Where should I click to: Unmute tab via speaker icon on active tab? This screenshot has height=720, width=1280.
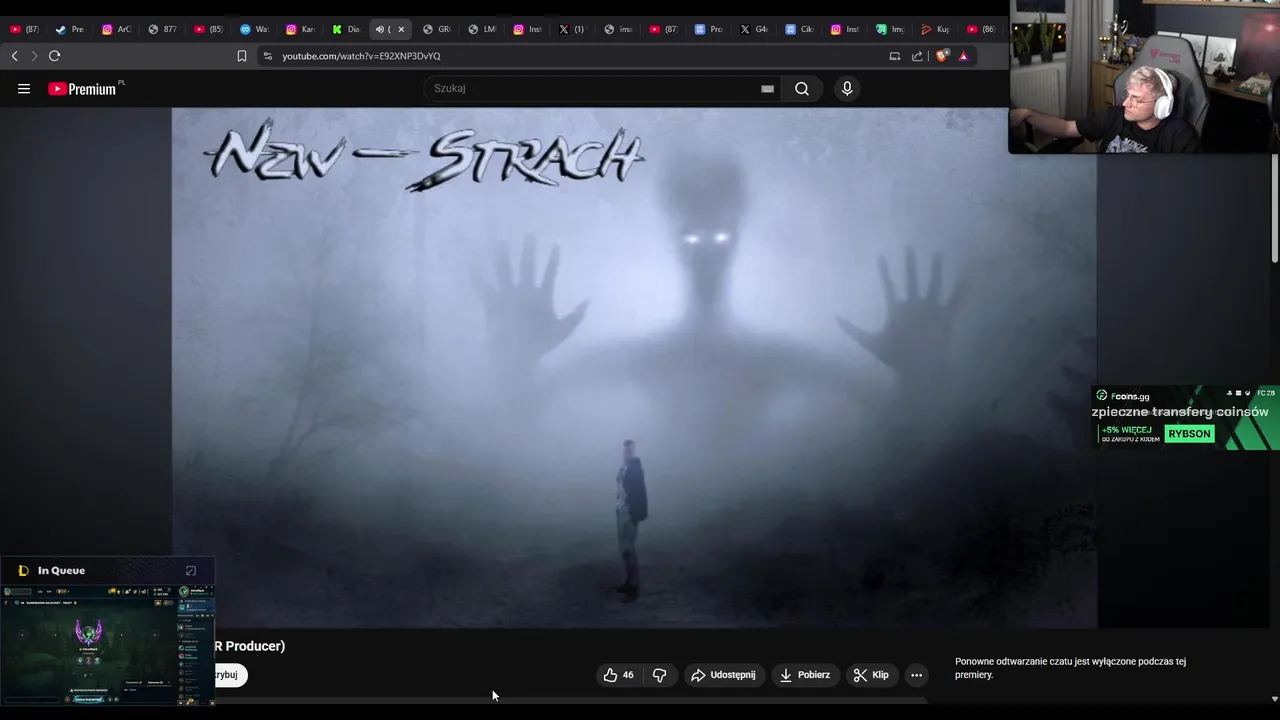(380, 29)
